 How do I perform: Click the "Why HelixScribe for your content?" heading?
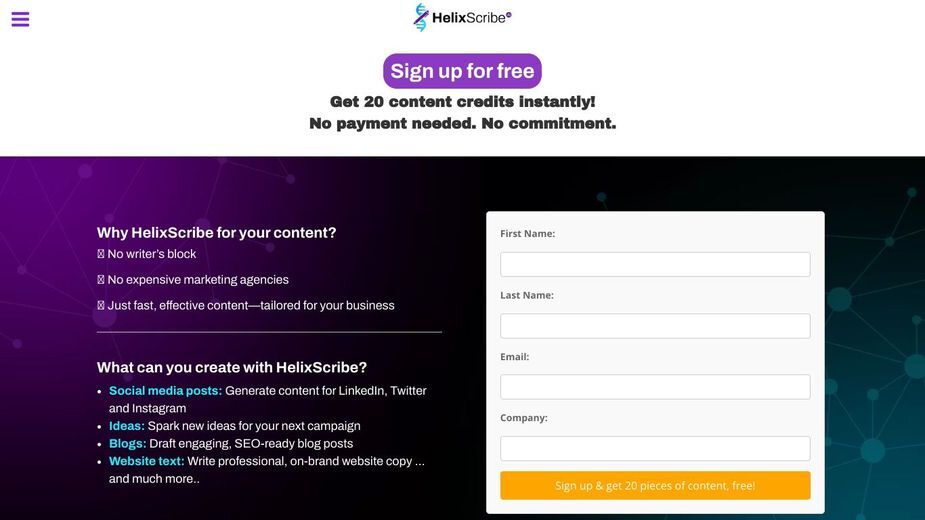pyautogui.click(x=217, y=233)
